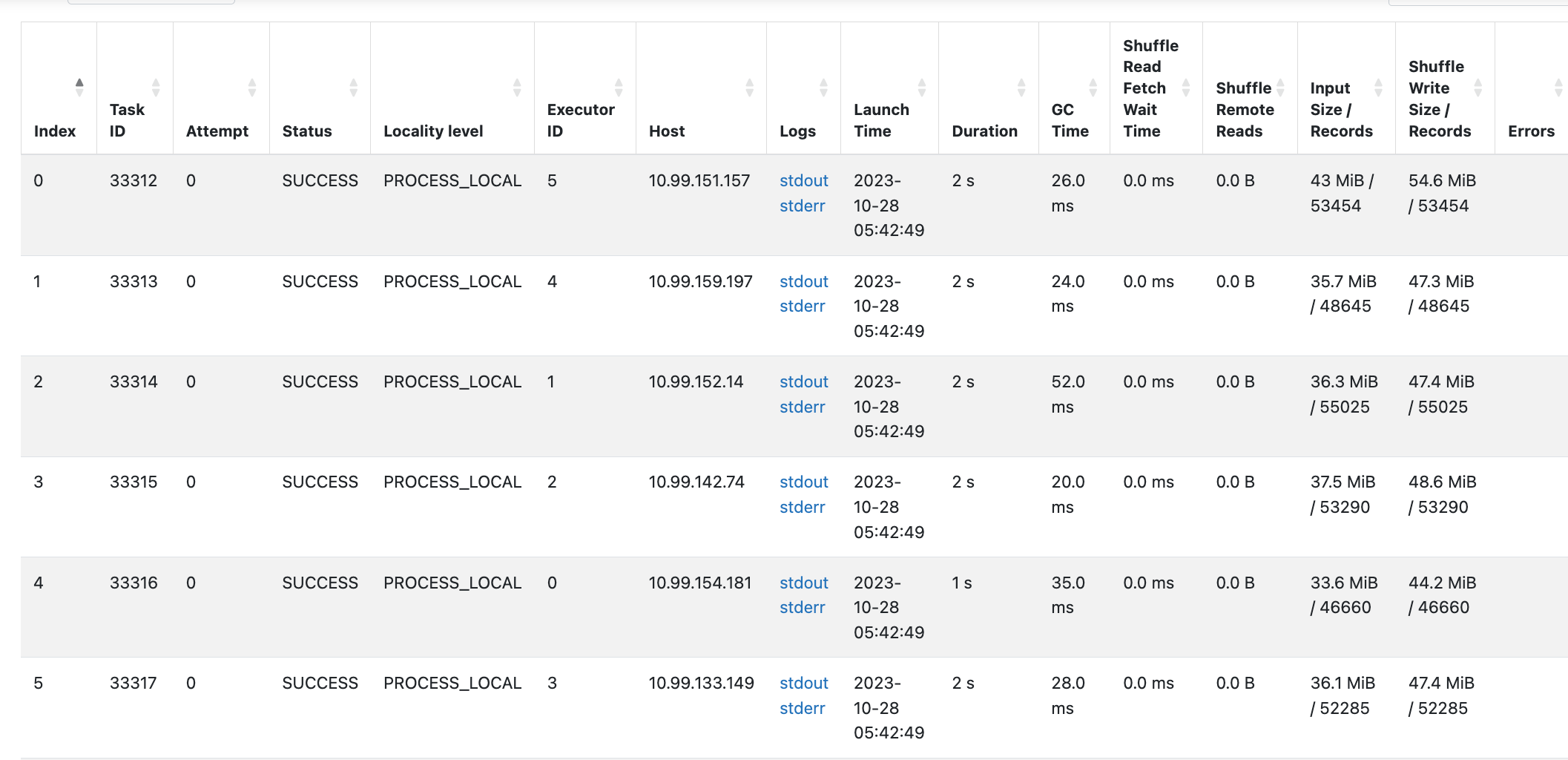Screen dimensions: 1568x760
Task: Click the sort arrows on Errors column
Action: coord(1557,85)
